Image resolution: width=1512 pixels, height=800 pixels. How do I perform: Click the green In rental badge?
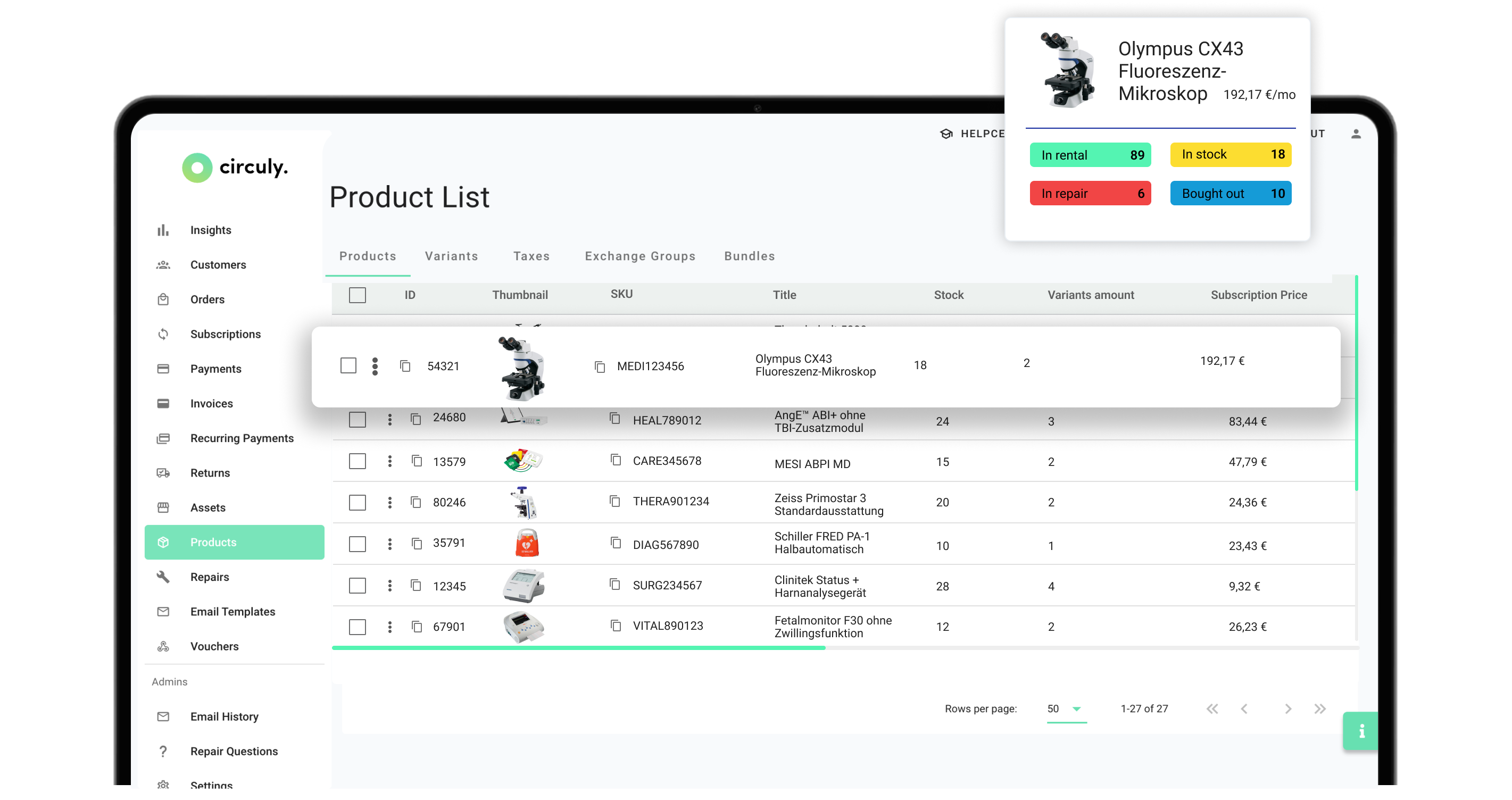pos(1090,155)
